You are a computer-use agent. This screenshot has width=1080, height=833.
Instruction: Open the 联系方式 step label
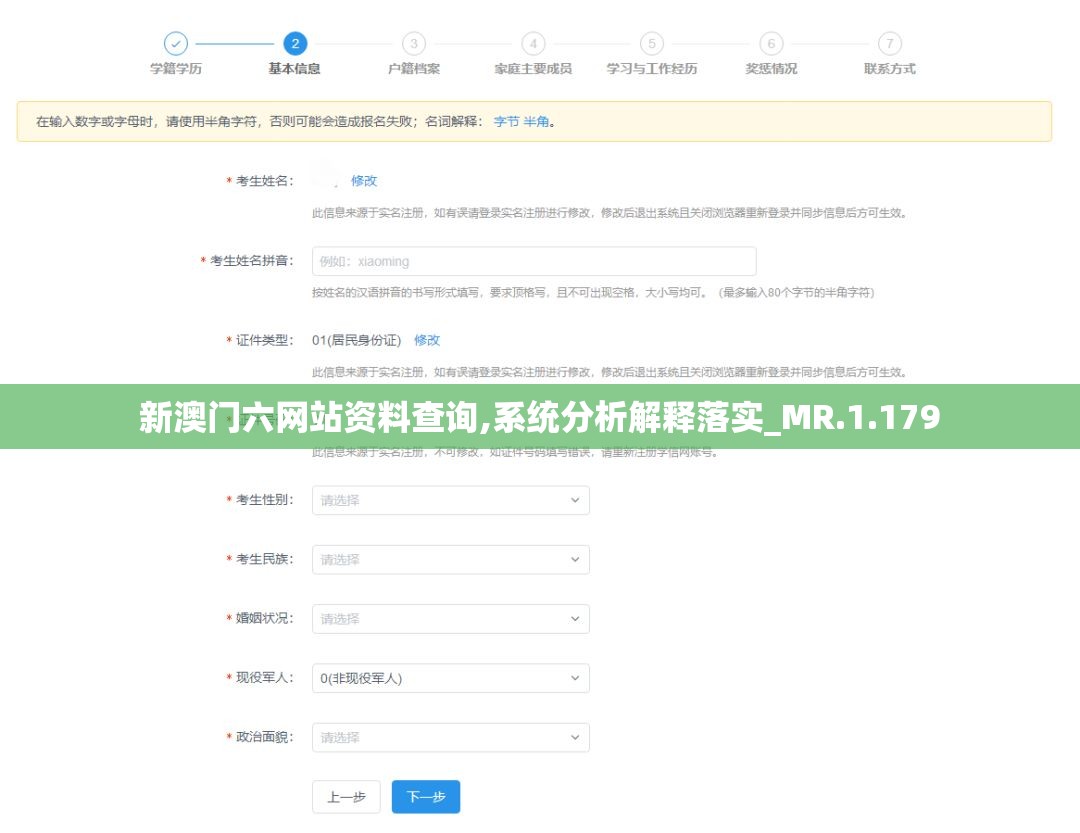[x=890, y=69]
